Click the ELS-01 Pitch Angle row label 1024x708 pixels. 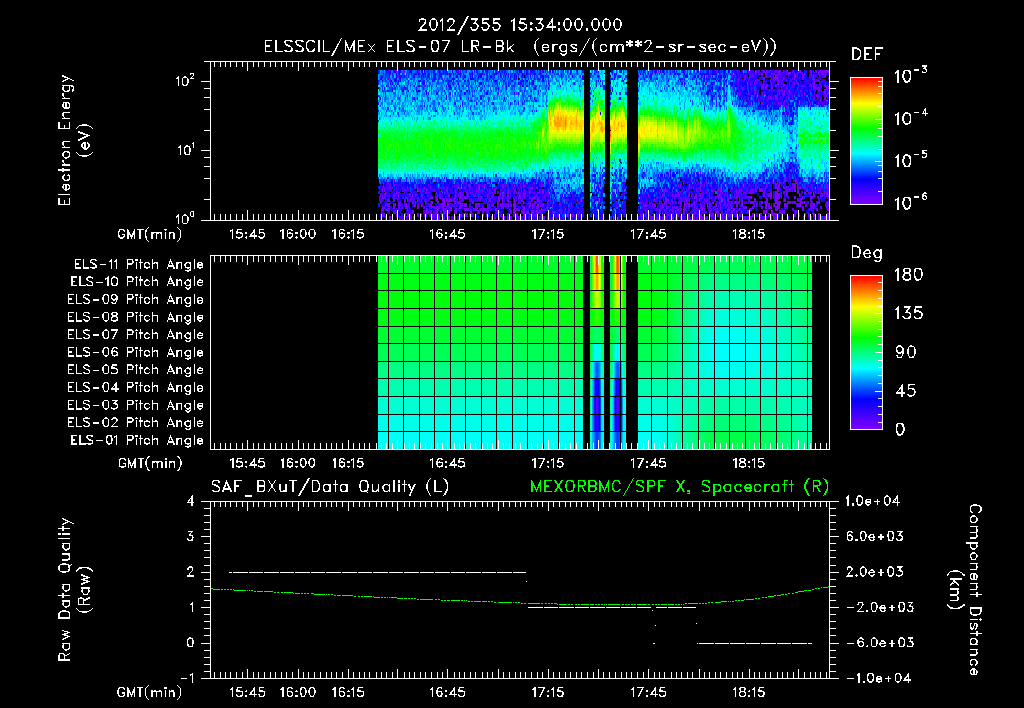[137, 440]
